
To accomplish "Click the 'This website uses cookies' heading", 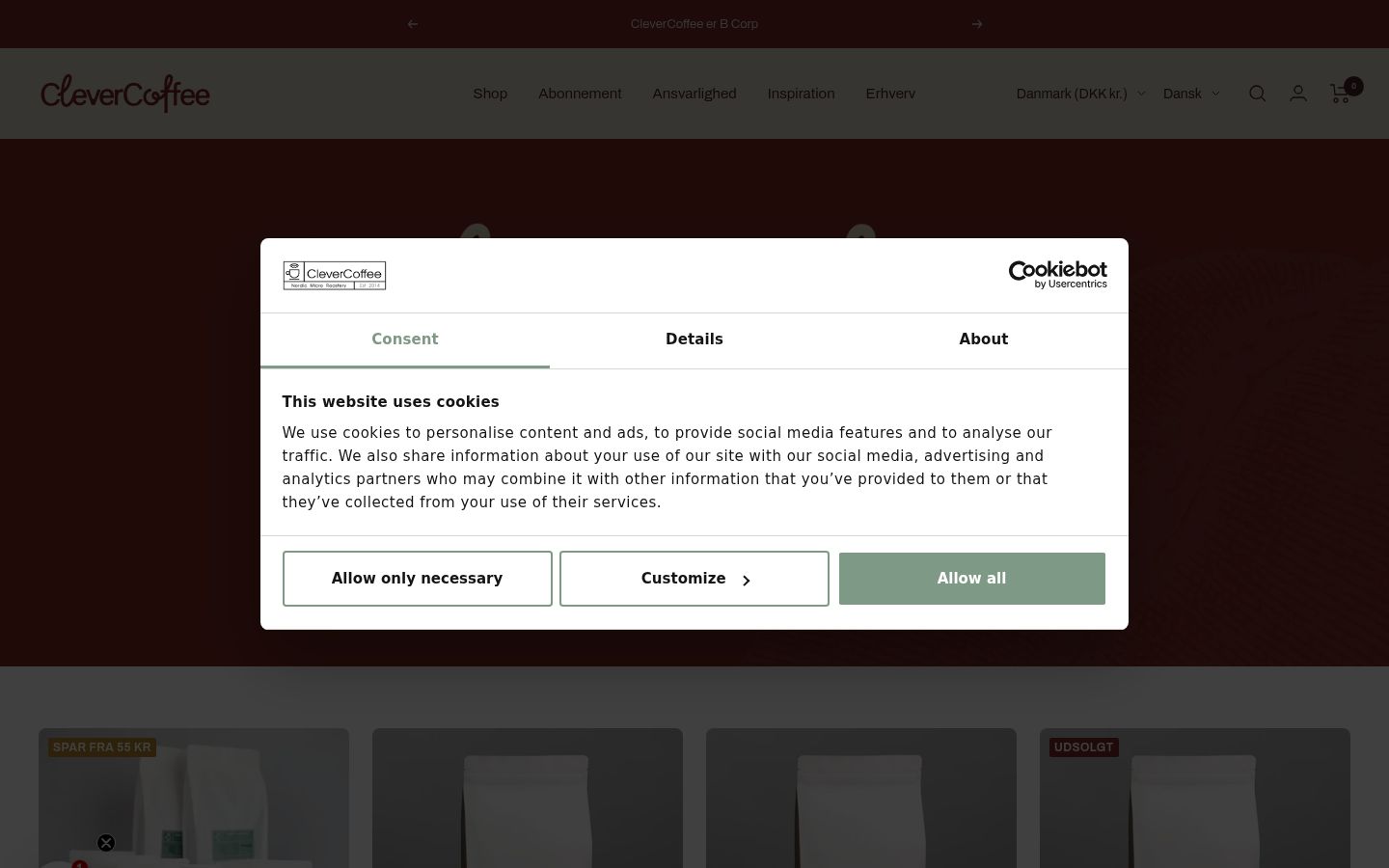I will pos(391,402).
